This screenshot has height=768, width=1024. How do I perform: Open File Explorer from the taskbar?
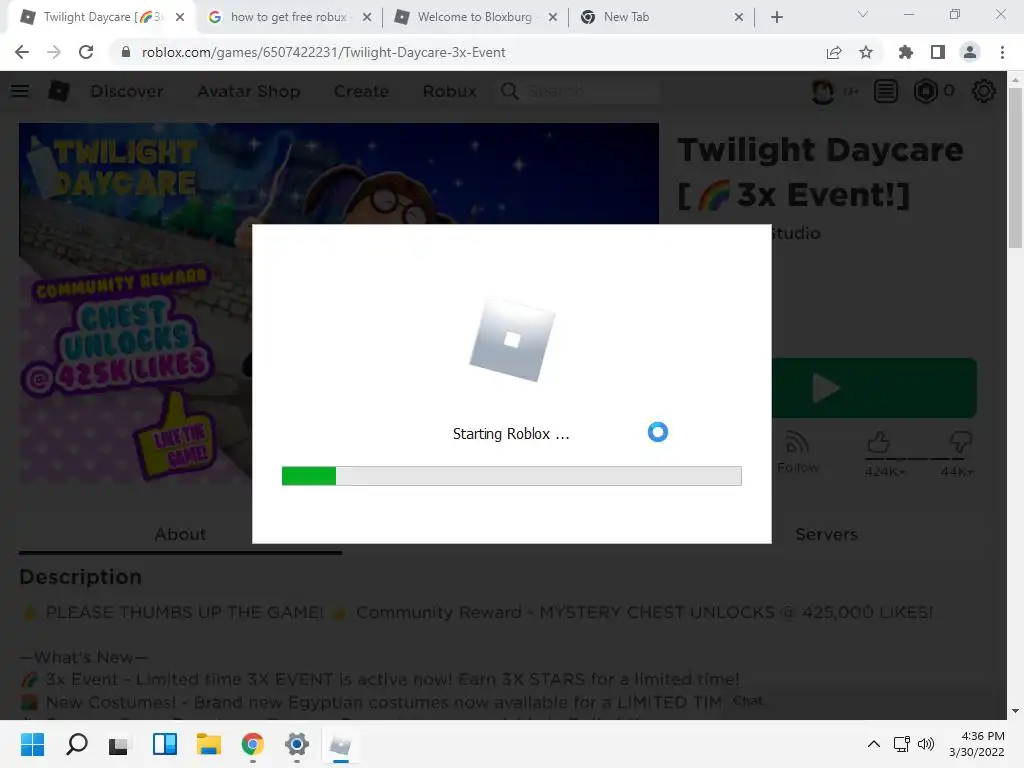pyautogui.click(x=209, y=744)
